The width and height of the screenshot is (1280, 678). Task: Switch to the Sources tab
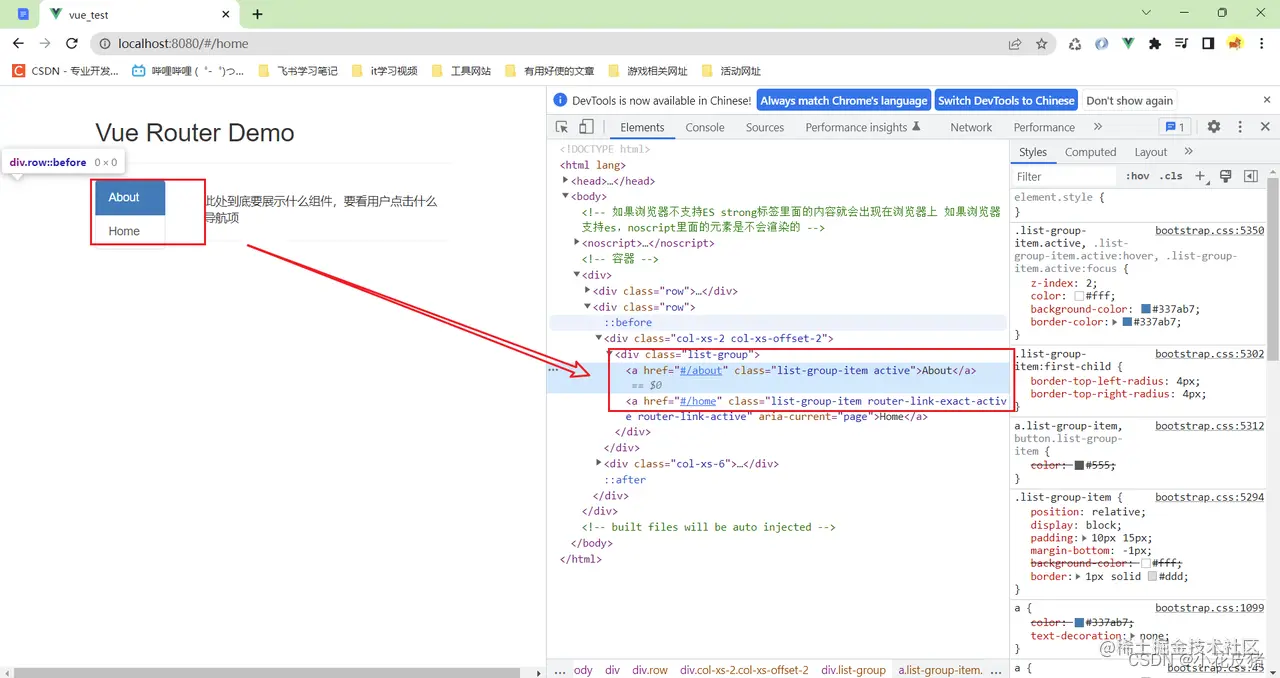tap(765, 127)
